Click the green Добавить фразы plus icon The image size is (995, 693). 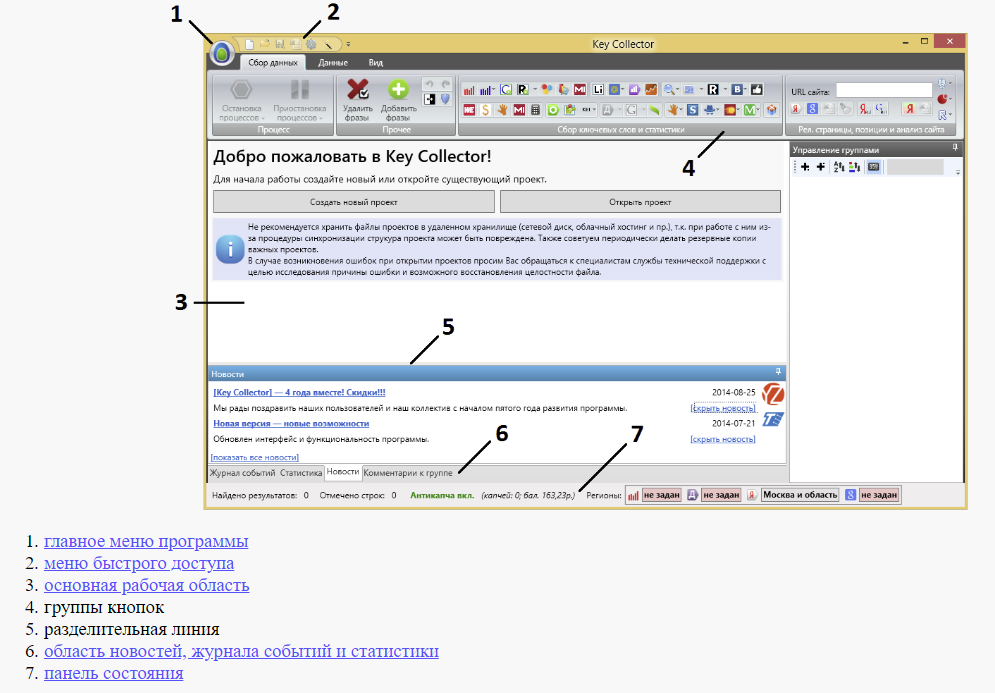tap(397, 89)
